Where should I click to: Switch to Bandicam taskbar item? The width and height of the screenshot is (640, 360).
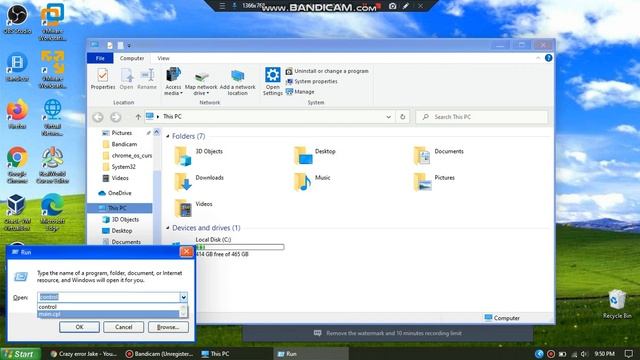[160, 354]
